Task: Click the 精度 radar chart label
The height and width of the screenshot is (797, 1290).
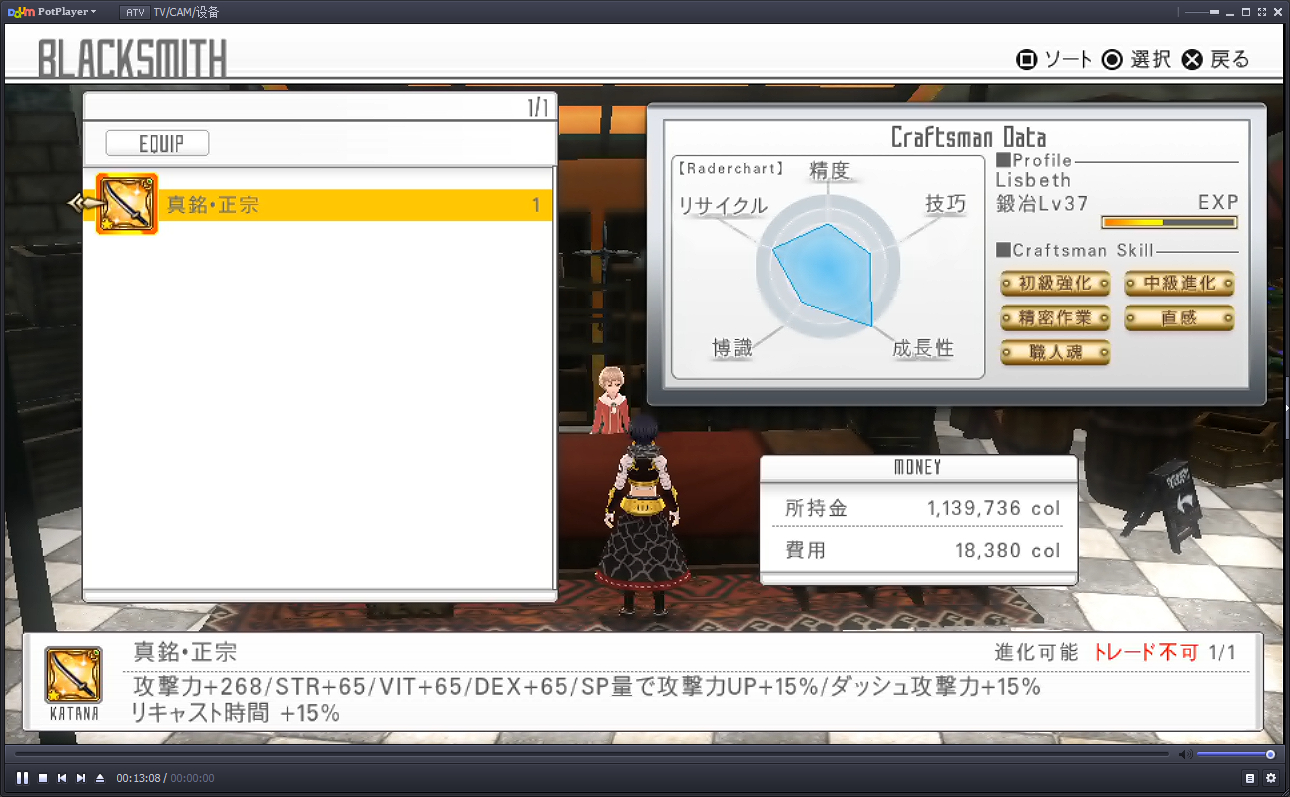Action: 829,171
